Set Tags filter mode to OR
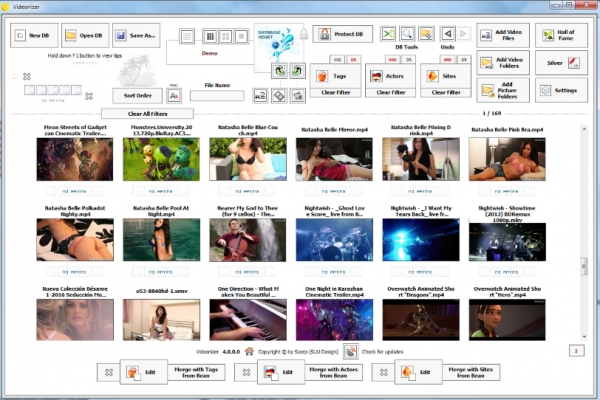The height and width of the screenshot is (400, 600). coord(353,60)
